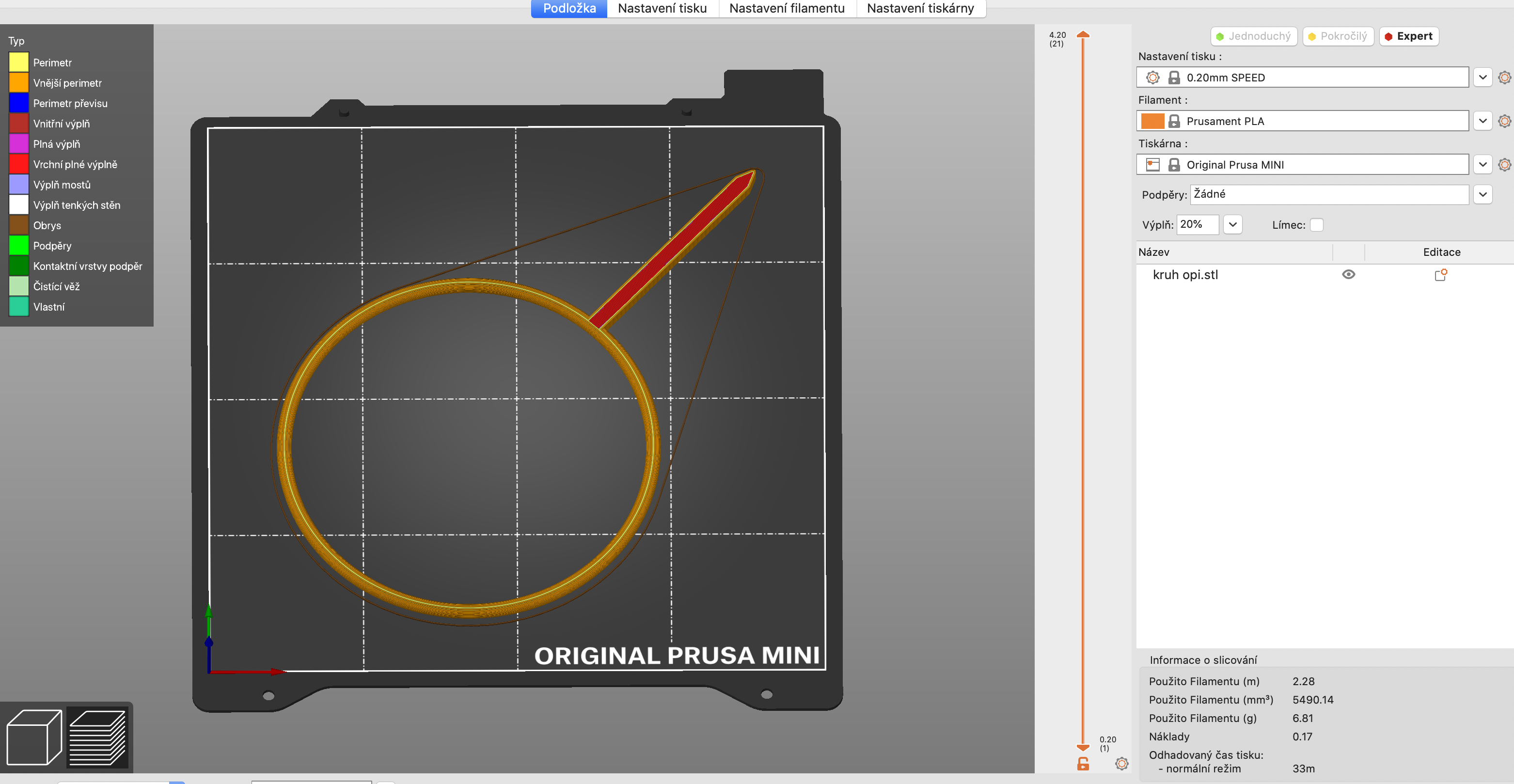Toggle Obrys in the legend
This screenshot has height=784, width=1514.
35,226
